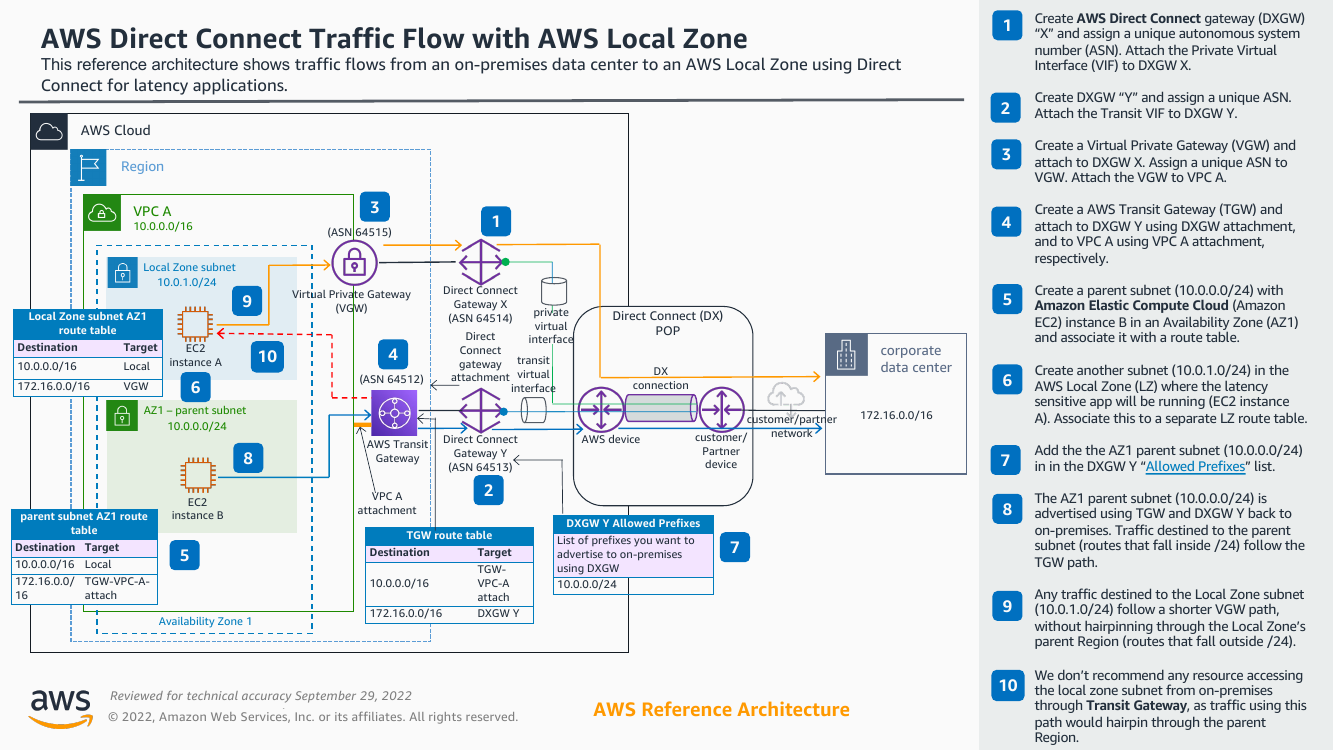The width and height of the screenshot is (1334, 750).
Task: Click the Virtual Private Gateway icon
Action: 352,263
